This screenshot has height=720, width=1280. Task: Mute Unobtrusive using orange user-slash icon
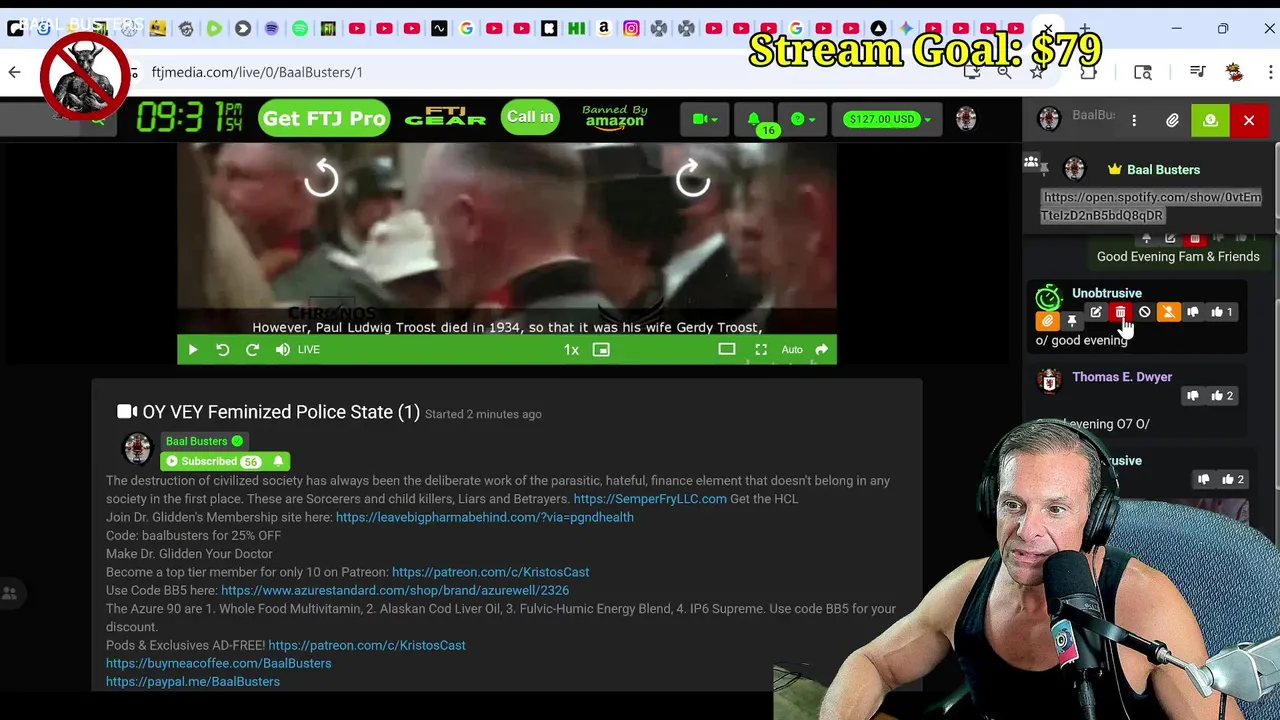1168,312
